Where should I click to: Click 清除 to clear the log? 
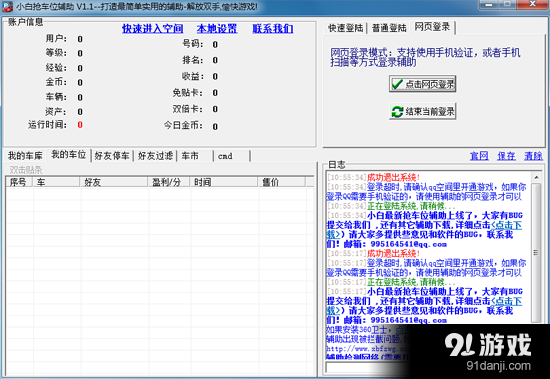point(533,156)
